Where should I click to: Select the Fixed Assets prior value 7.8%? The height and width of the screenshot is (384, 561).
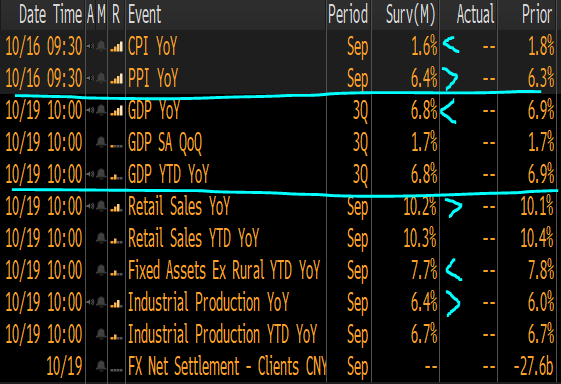pyautogui.click(x=541, y=270)
